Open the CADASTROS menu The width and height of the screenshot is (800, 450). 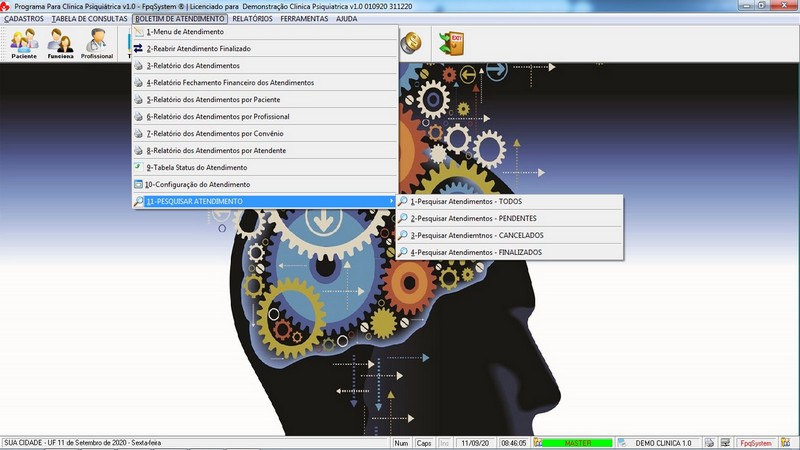click(24, 19)
